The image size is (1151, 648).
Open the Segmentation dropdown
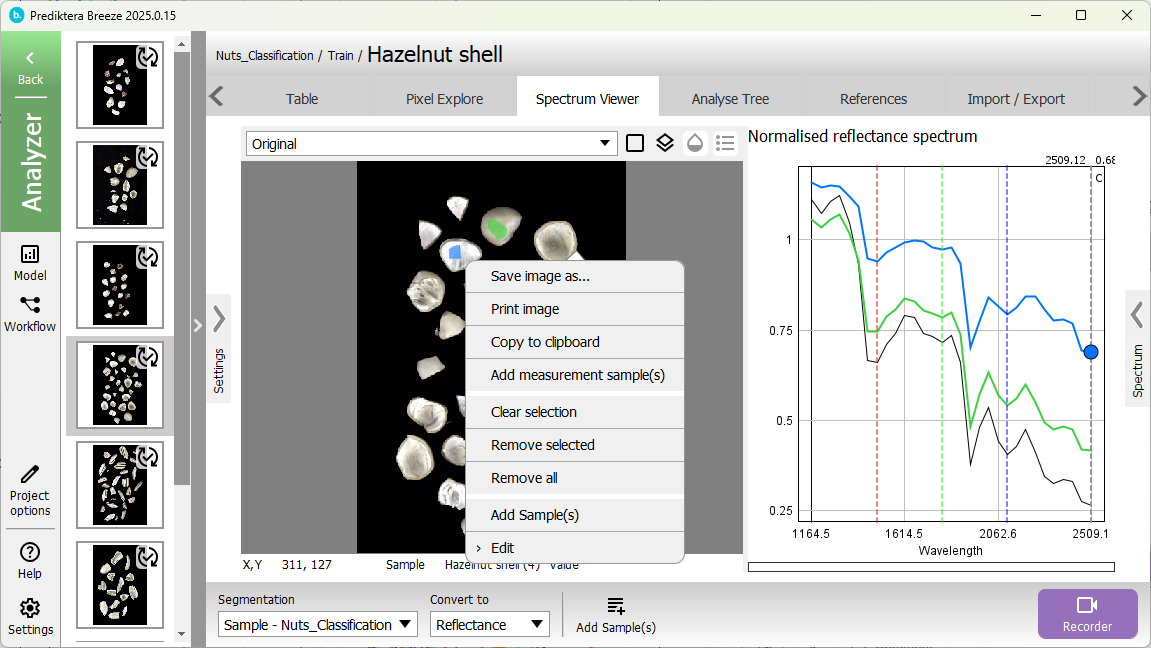[318, 625]
